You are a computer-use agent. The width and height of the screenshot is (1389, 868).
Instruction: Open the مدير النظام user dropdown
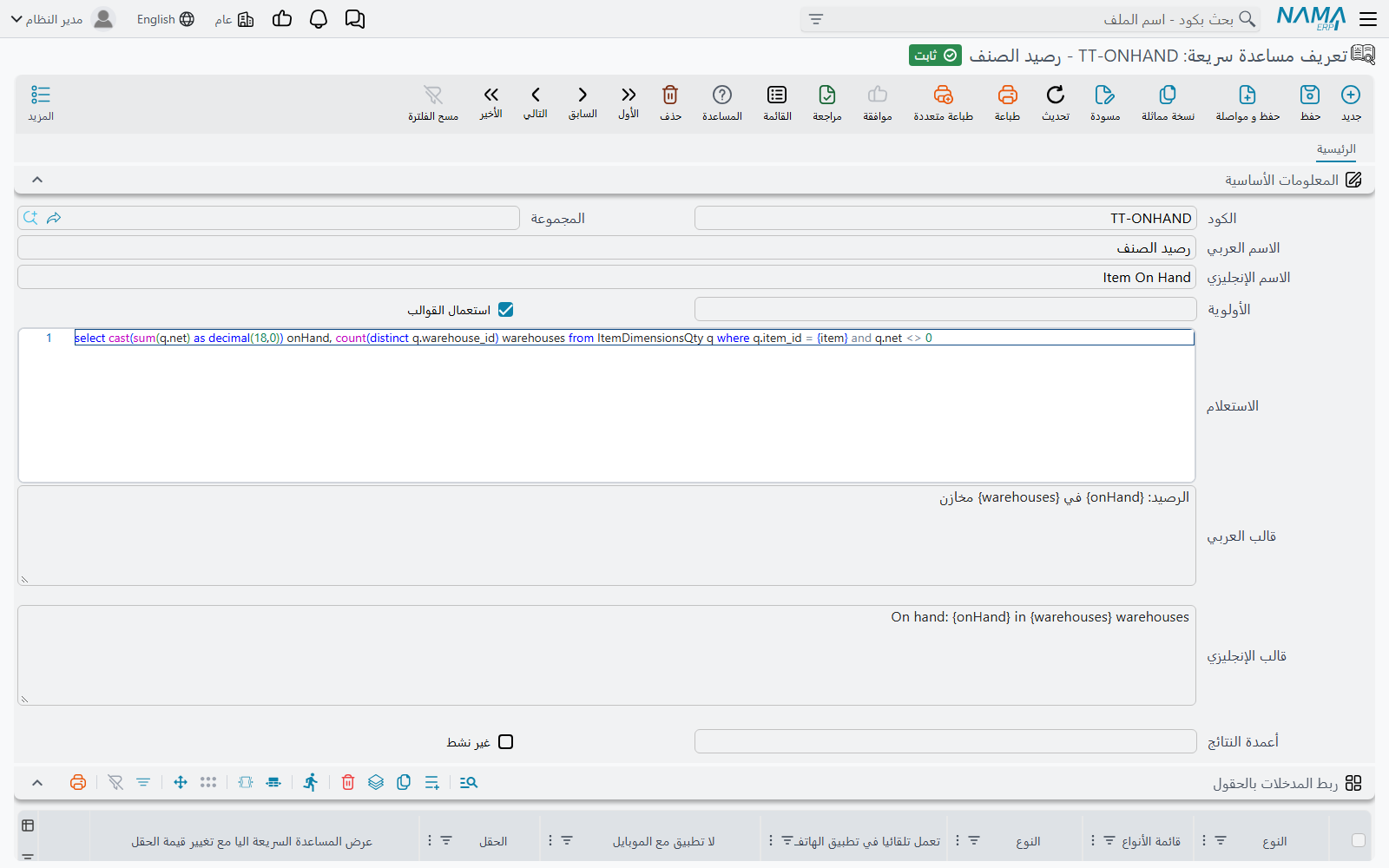(x=63, y=19)
